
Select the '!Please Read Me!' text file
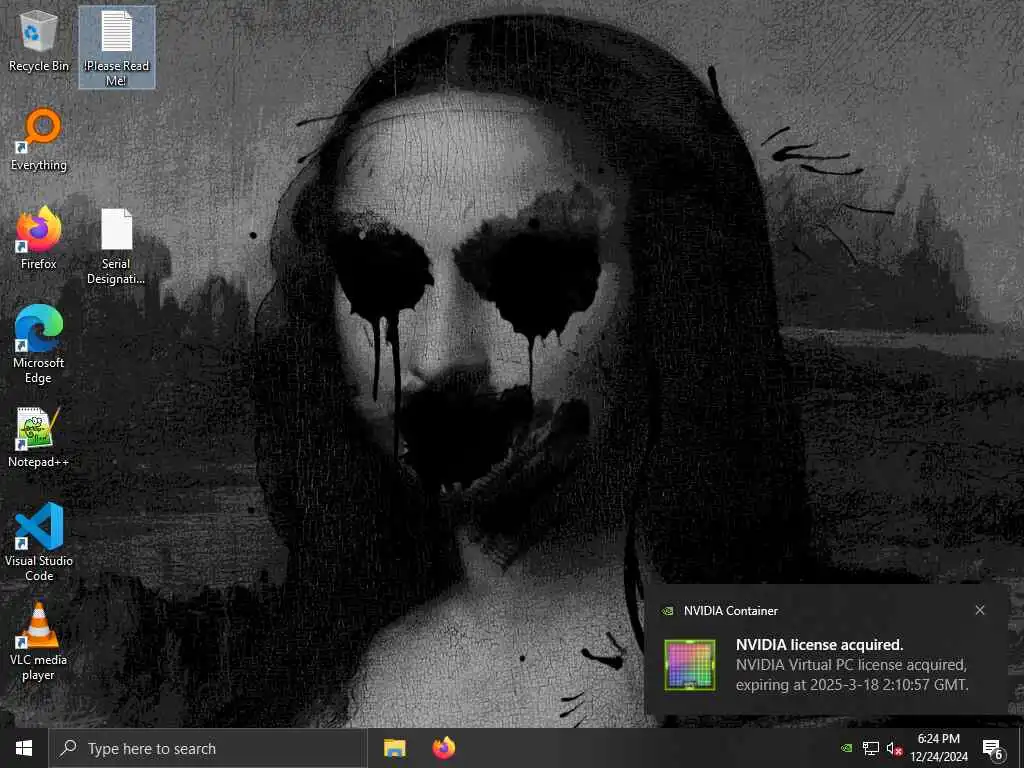pos(116,47)
